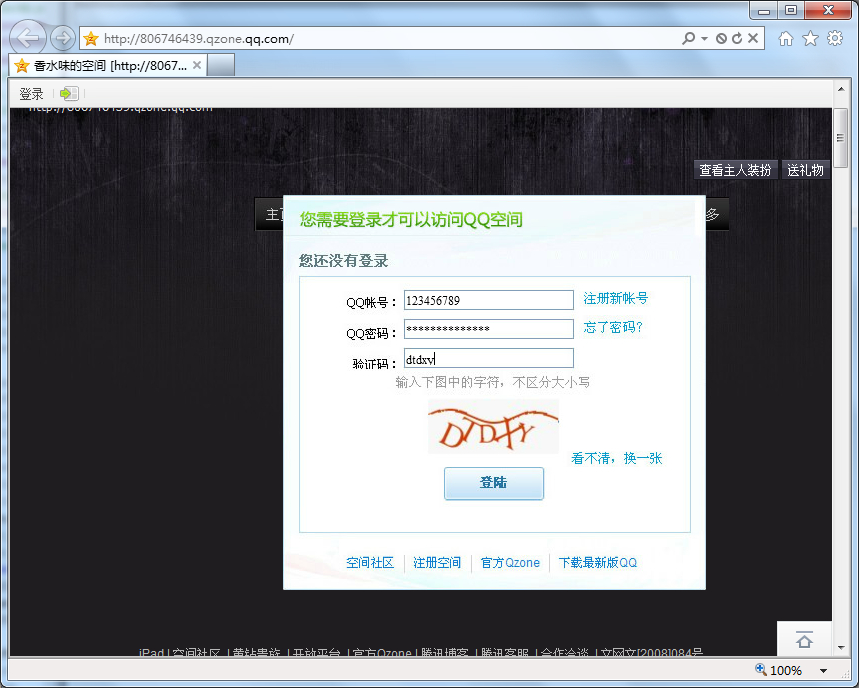Open a new blank tab
Image resolution: width=859 pixels, height=688 pixels.
pyautogui.click(x=221, y=65)
